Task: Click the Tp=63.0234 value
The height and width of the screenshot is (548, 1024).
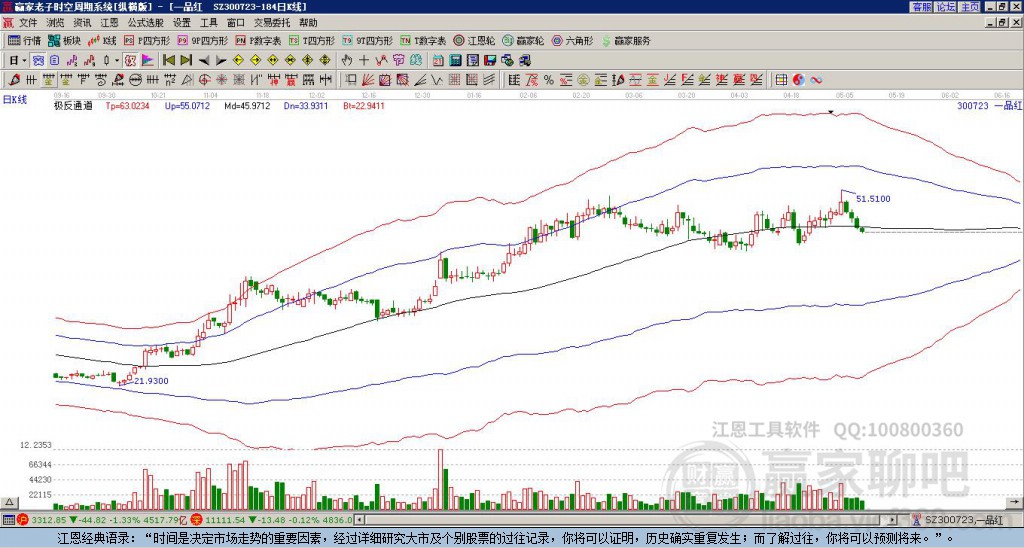Action: pos(128,105)
